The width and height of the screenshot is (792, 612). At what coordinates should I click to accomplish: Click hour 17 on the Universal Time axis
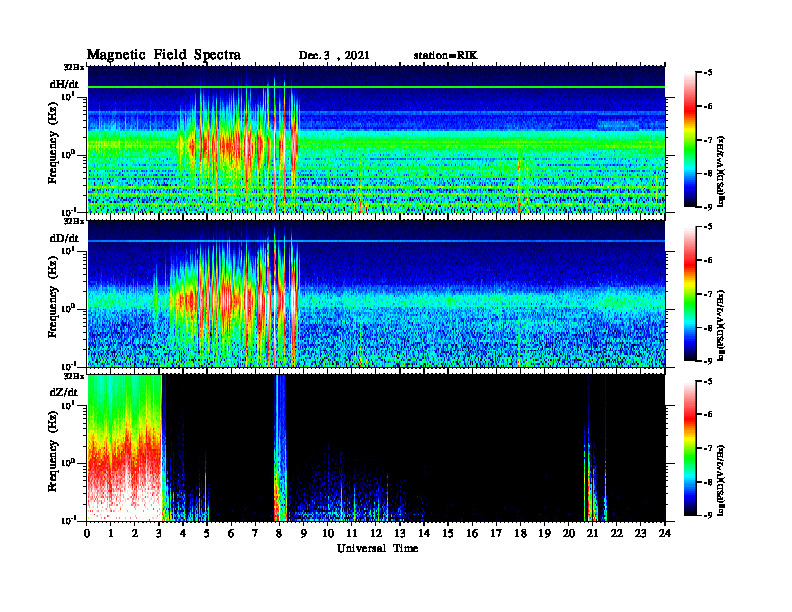[496, 534]
